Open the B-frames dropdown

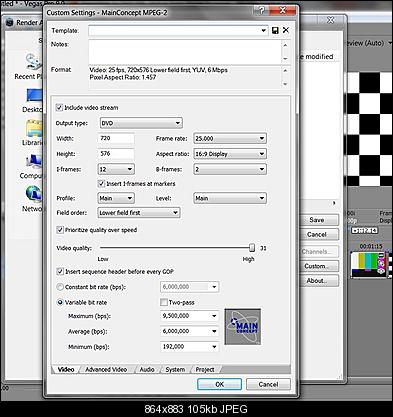click(x=230, y=169)
